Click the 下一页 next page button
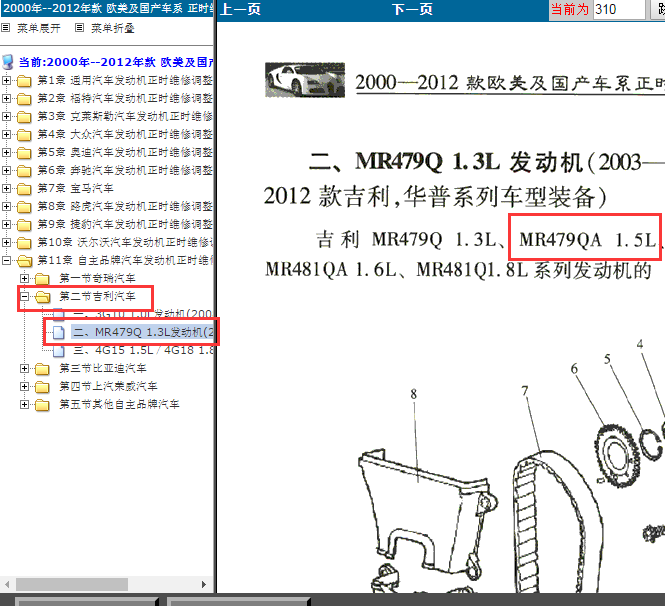 (412, 9)
